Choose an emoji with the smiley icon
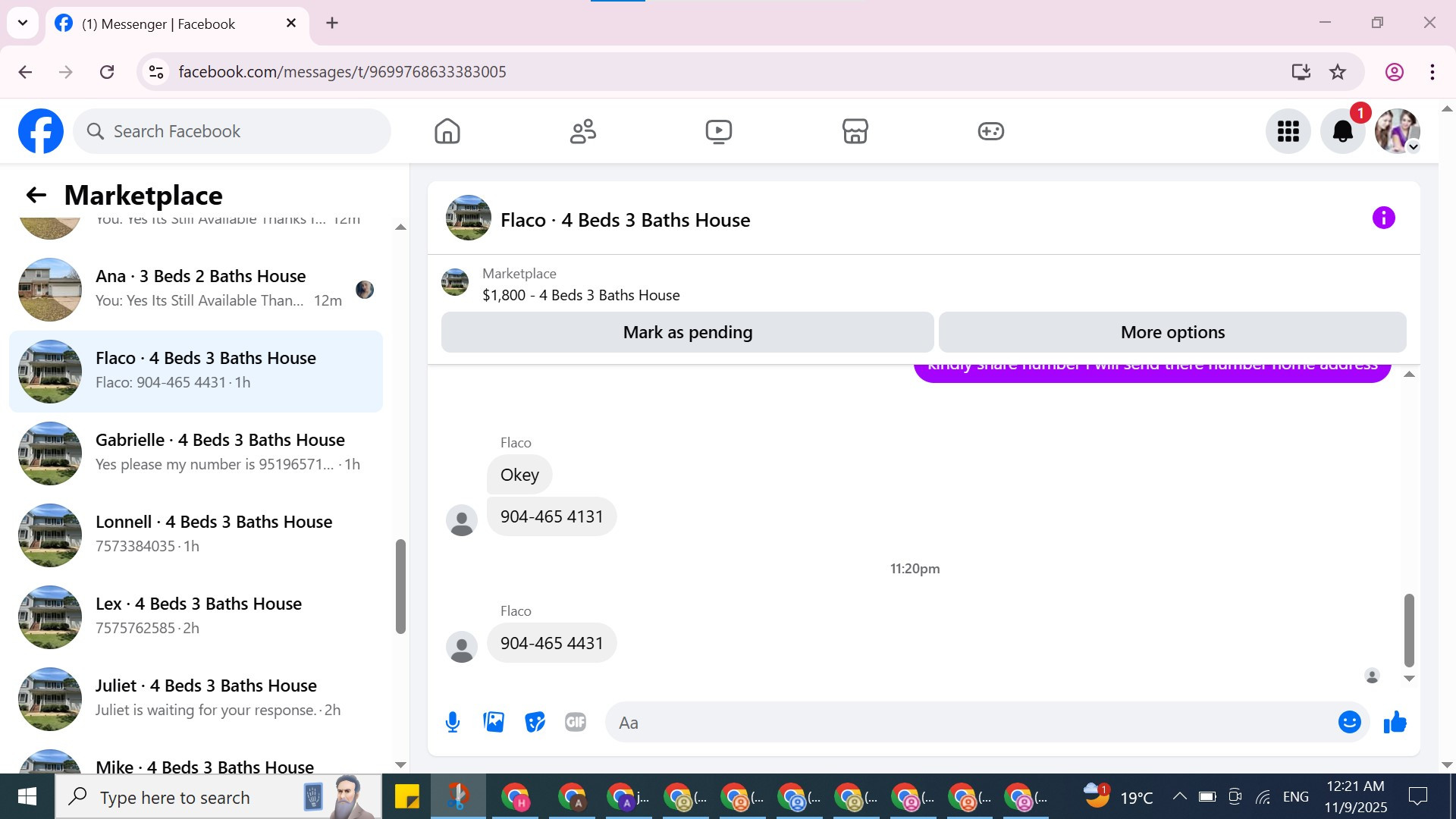 [x=1349, y=722]
